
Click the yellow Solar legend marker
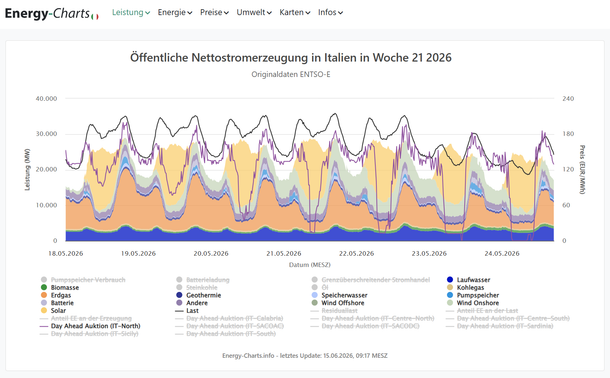pos(44,310)
